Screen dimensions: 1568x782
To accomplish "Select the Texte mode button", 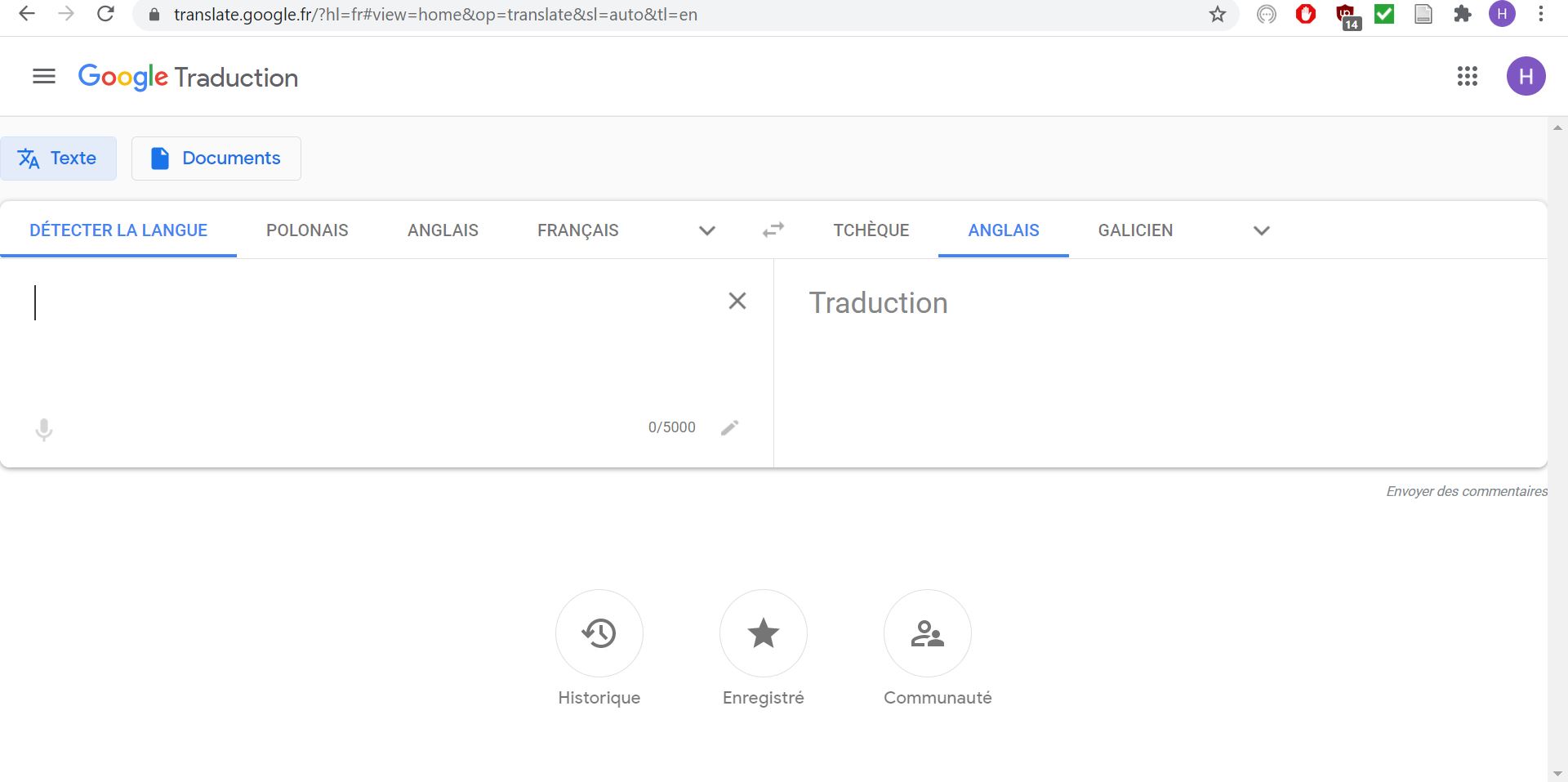I will [x=58, y=159].
